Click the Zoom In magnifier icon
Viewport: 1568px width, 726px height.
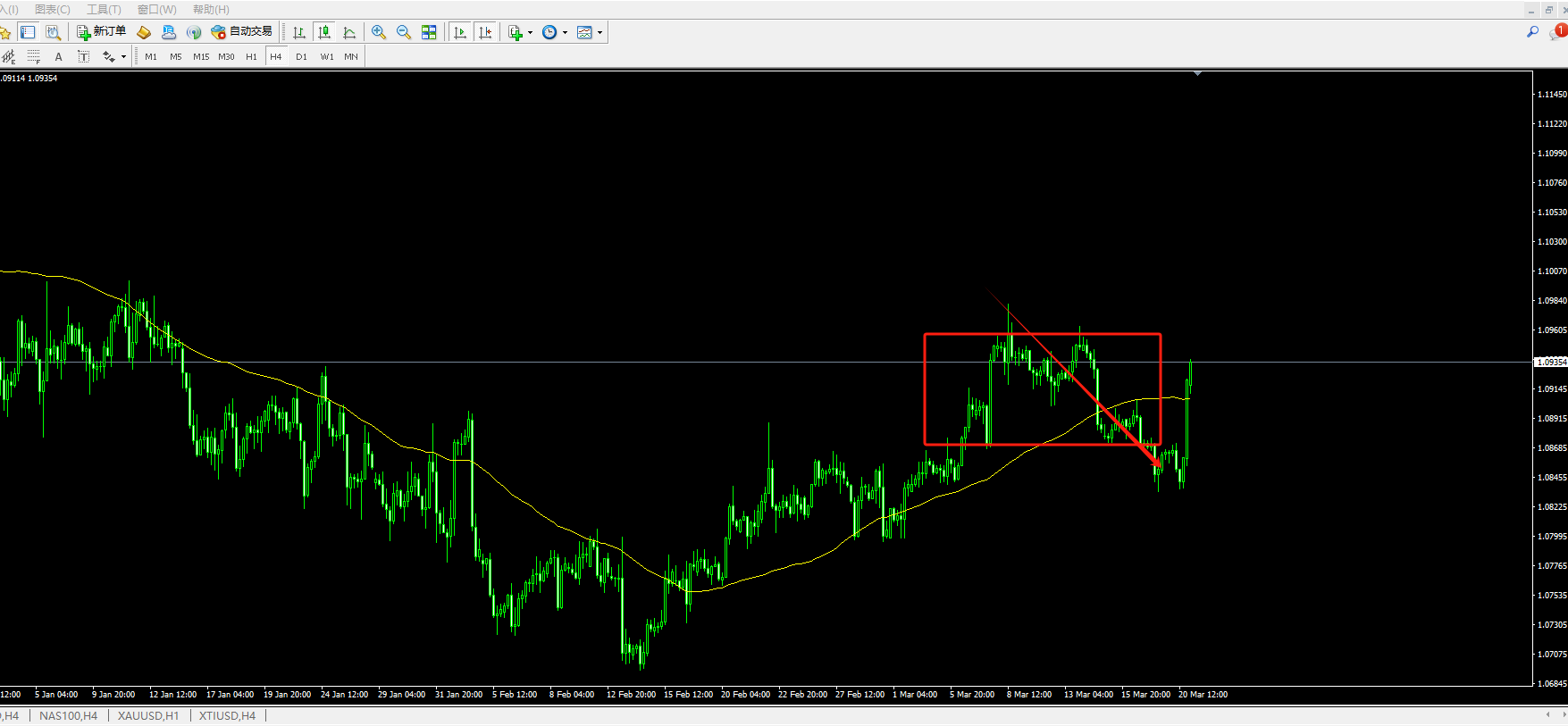coord(379,32)
